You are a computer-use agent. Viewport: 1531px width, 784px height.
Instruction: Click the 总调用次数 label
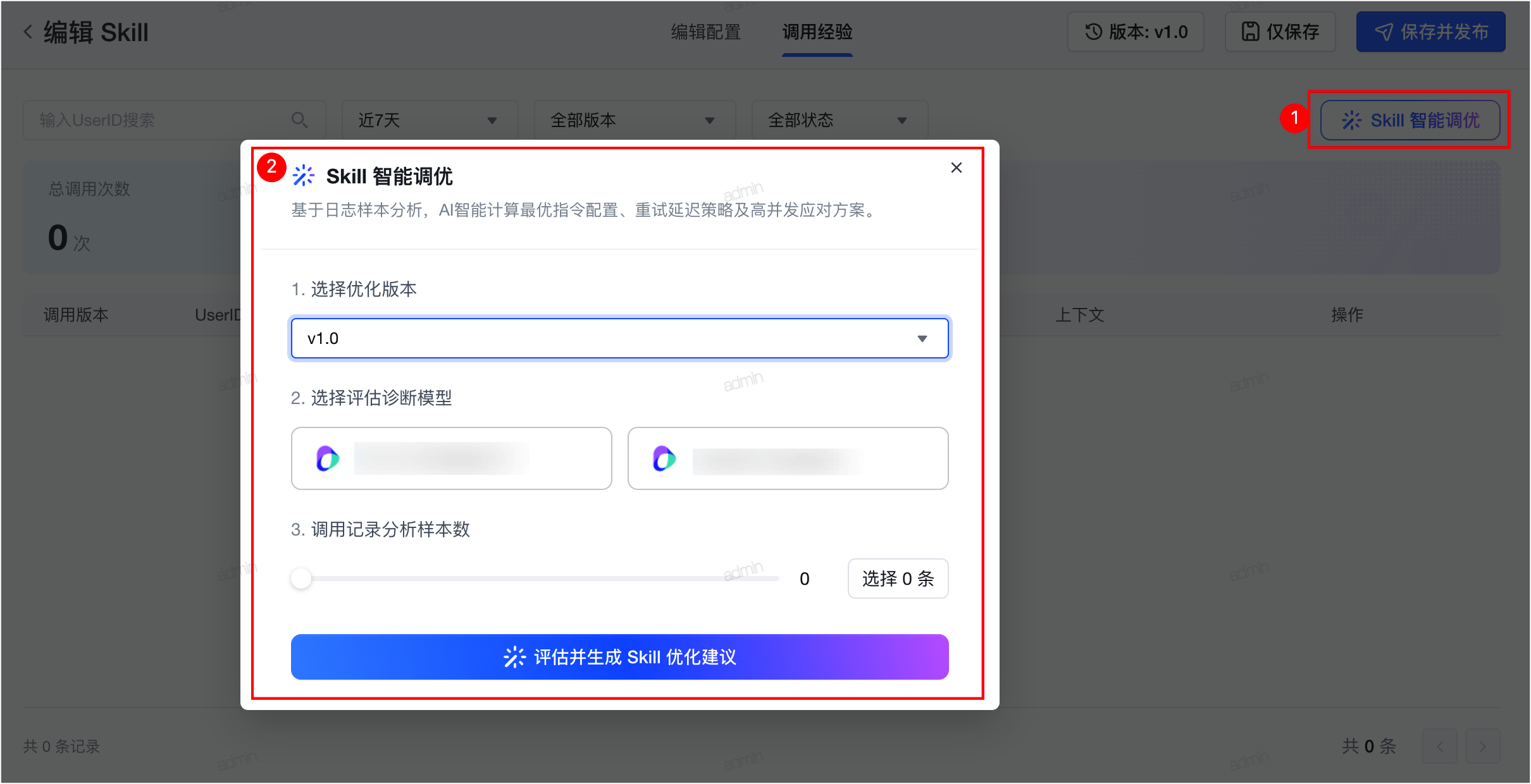point(89,188)
